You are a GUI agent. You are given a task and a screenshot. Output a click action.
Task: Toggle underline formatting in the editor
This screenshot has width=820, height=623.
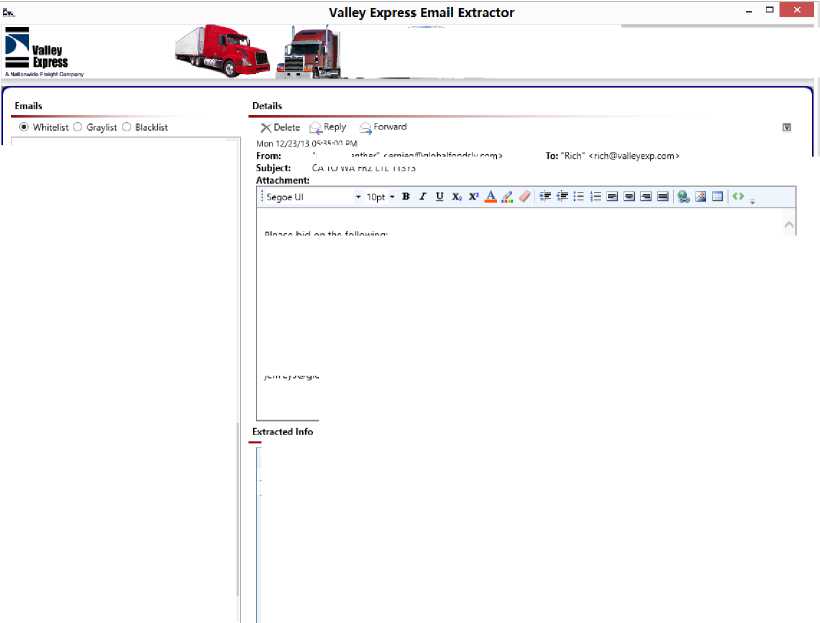tap(440, 197)
